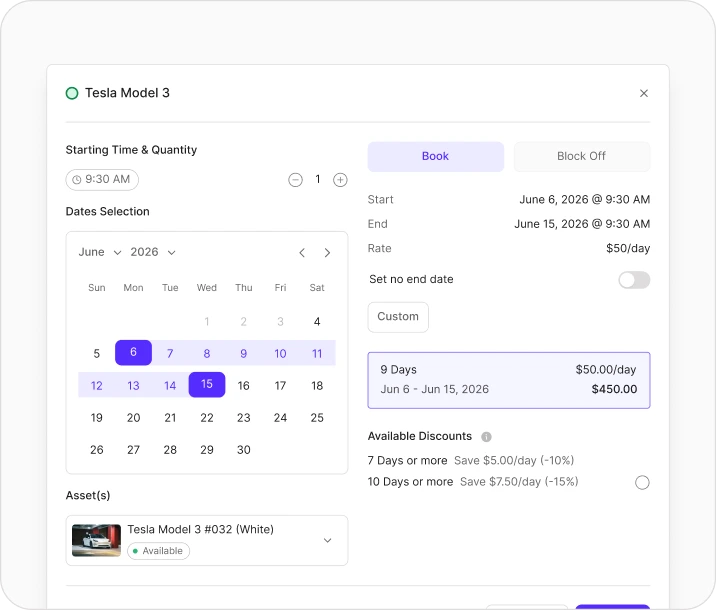
Task: Click the green status circle beside Tesla Model 3
Action: tap(72, 93)
